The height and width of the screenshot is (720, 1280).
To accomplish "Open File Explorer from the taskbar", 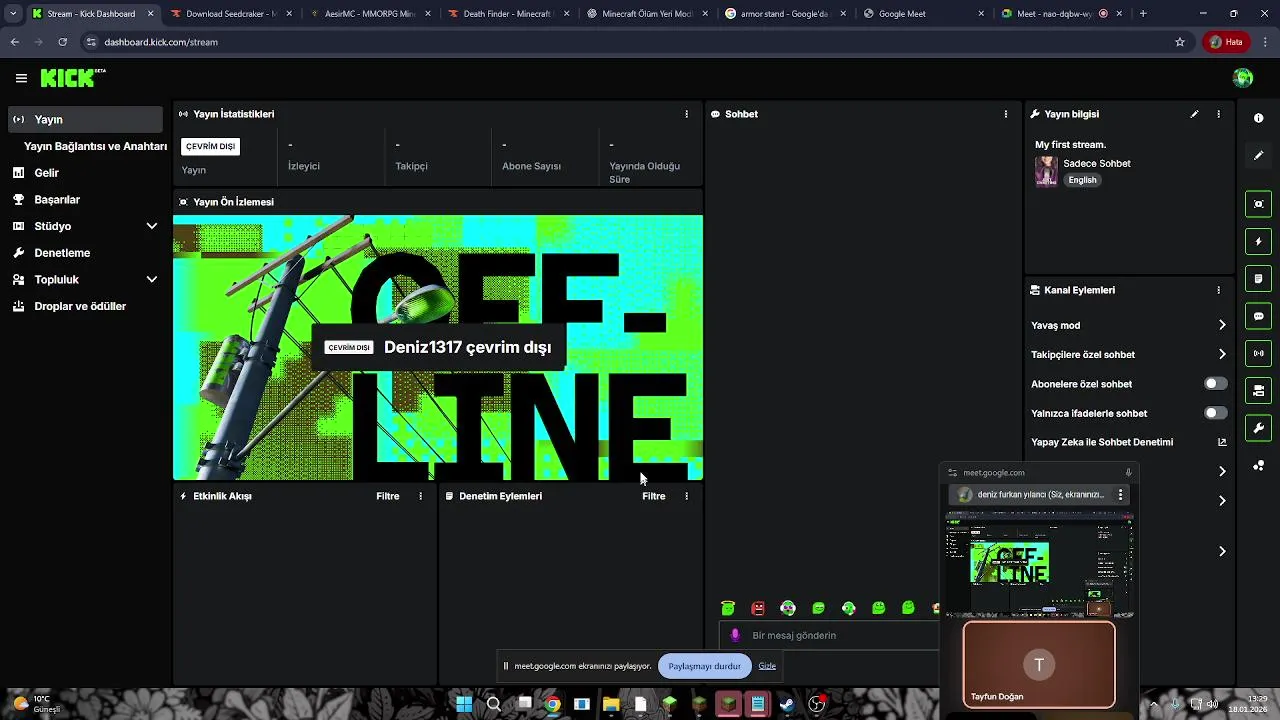I will 611,704.
